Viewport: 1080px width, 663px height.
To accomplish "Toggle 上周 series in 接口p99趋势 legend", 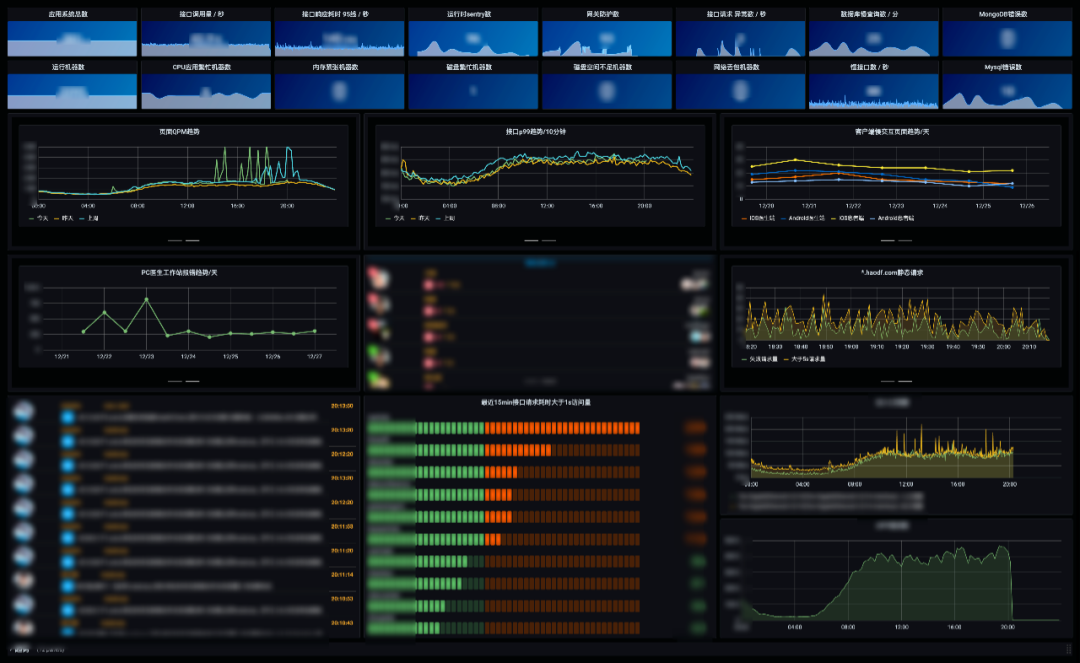I will (x=446, y=218).
